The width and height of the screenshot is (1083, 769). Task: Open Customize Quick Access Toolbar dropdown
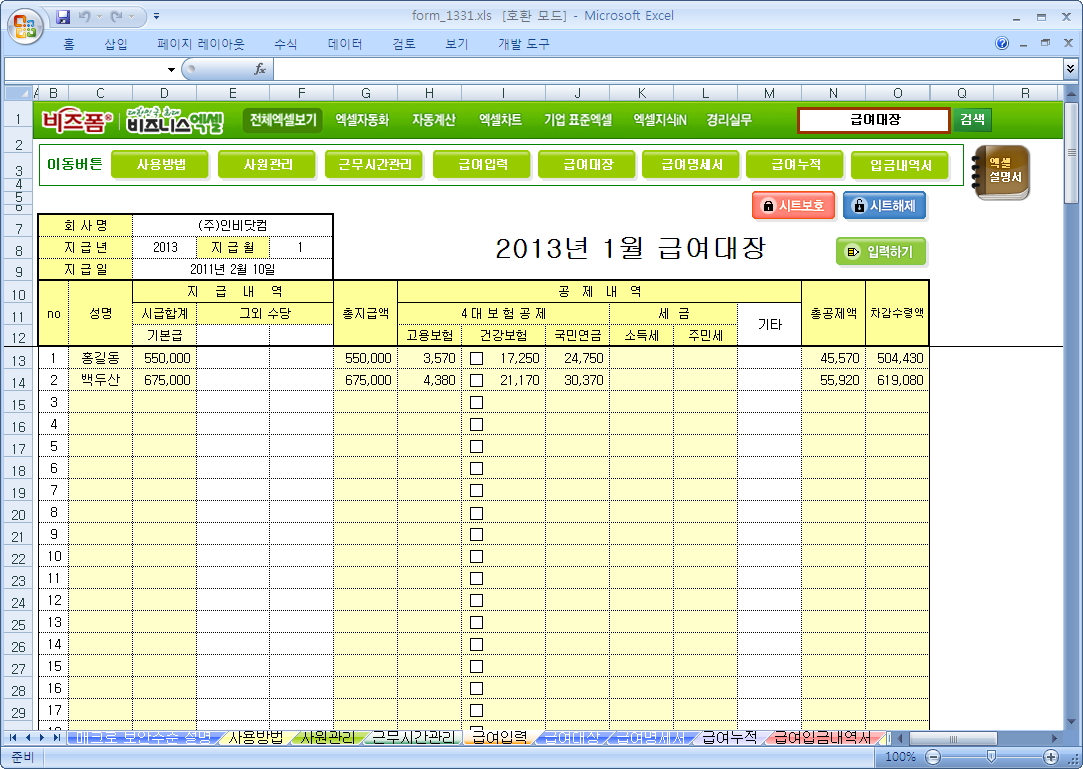click(x=157, y=16)
